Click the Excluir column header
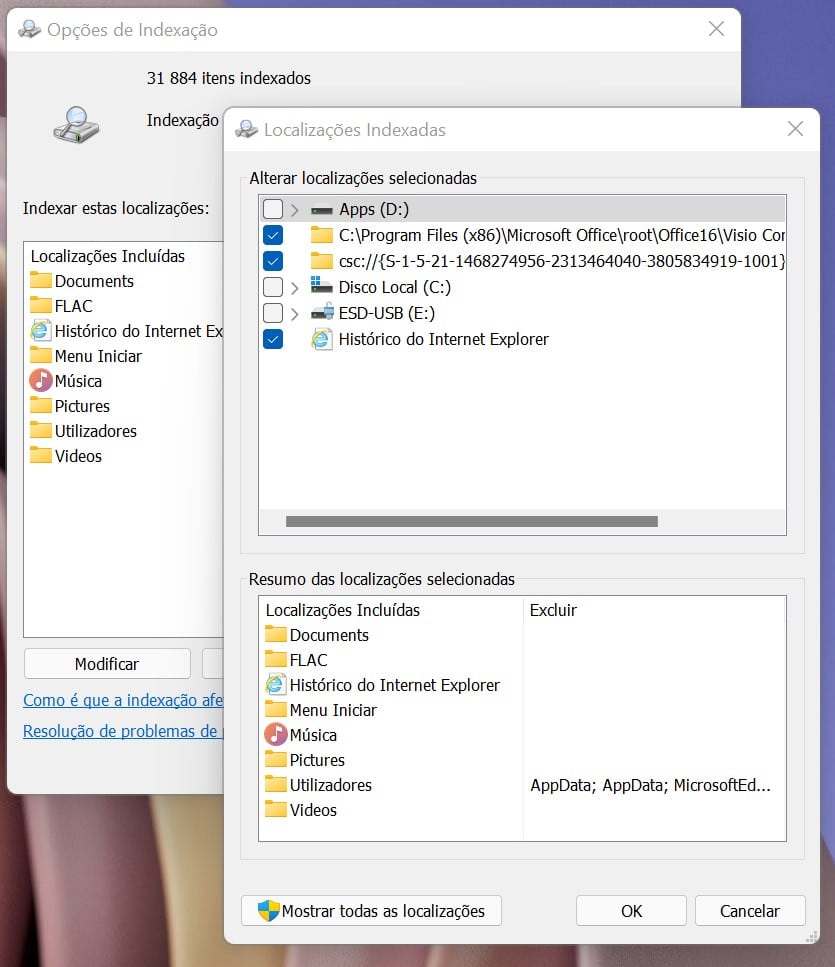 click(553, 610)
